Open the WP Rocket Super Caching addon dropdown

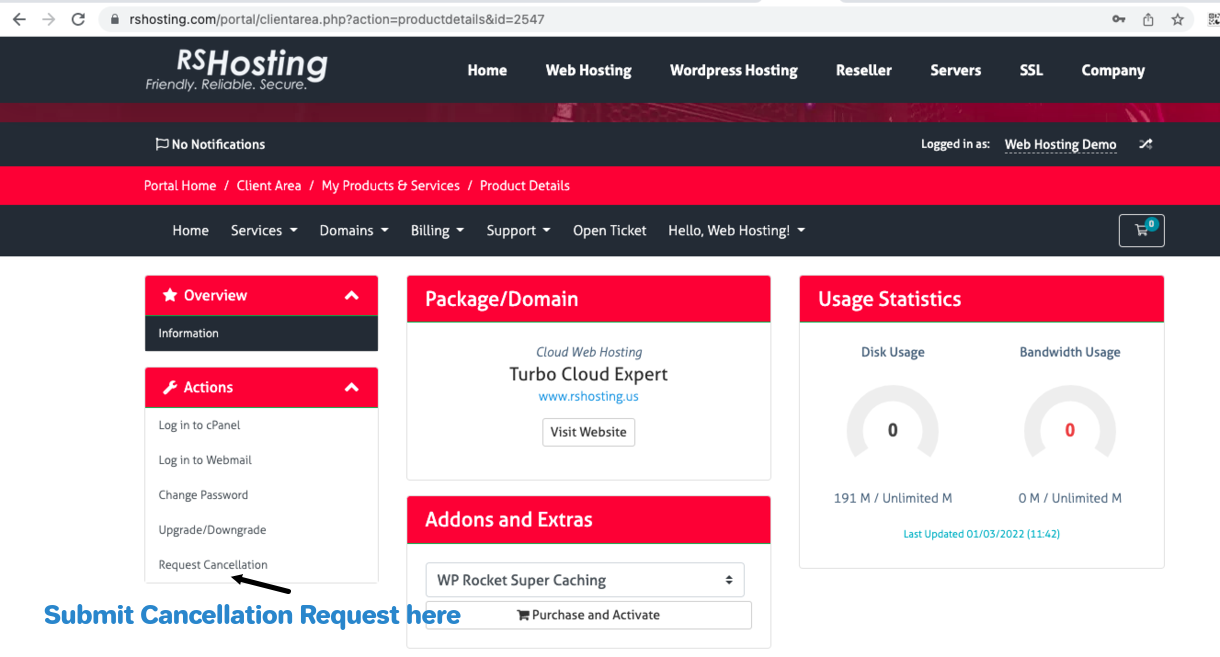(585, 580)
